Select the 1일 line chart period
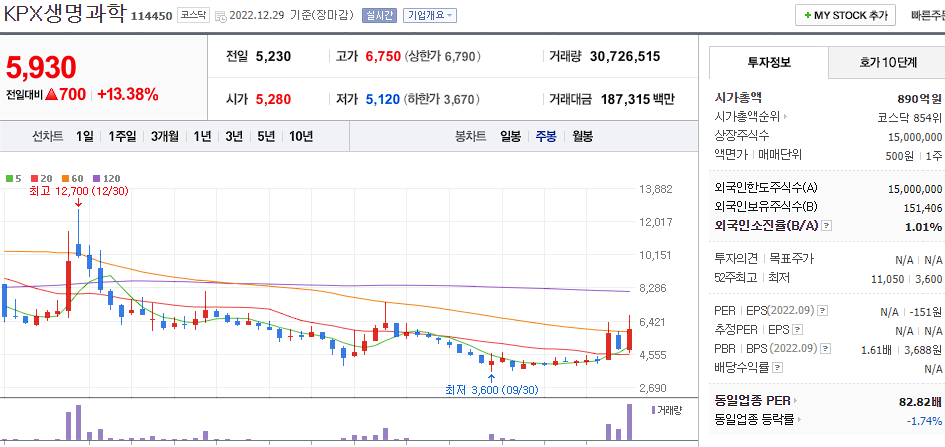 click(x=84, y=137)
